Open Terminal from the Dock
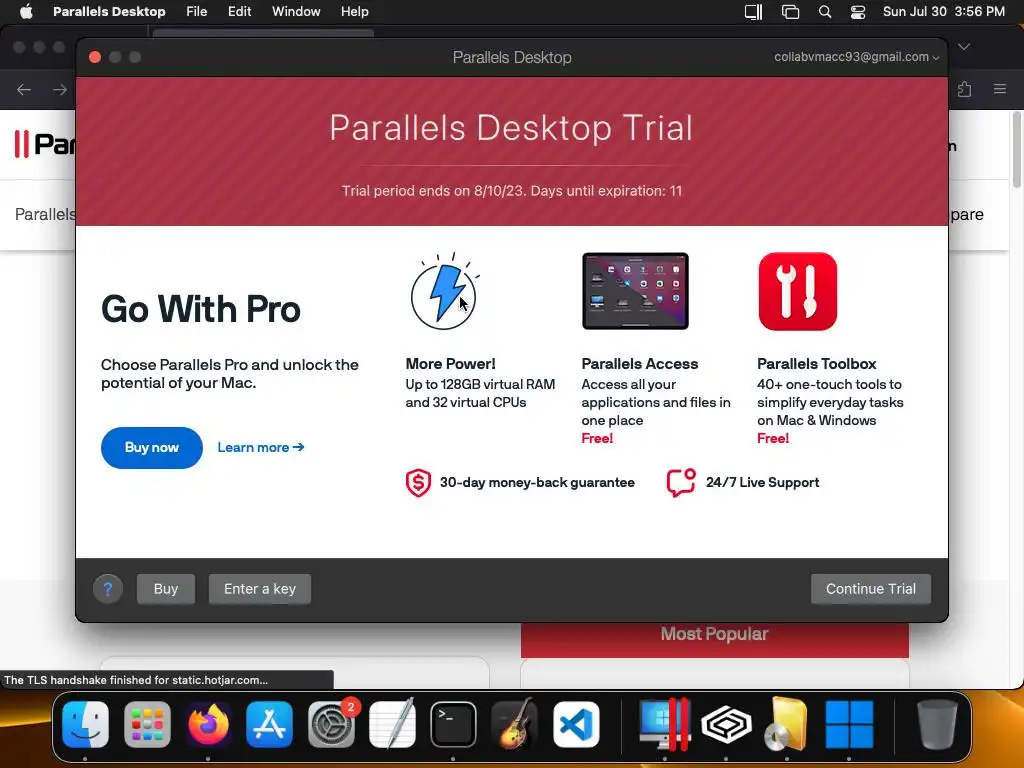The width and height of the screenshot is (1024, 768). [453, 724]
